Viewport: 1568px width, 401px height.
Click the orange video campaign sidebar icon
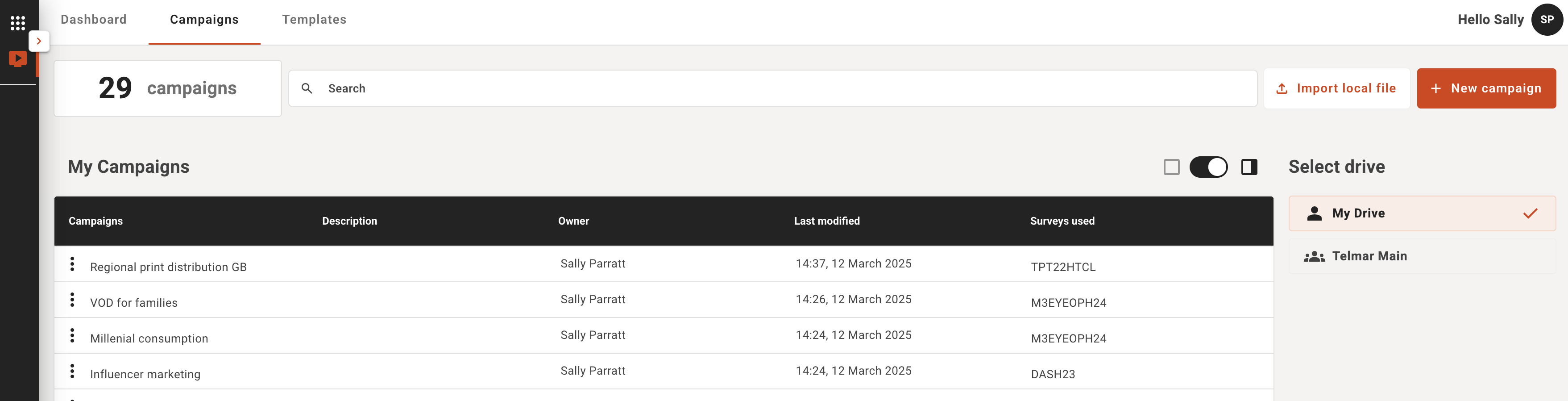[x=18, y=58]
